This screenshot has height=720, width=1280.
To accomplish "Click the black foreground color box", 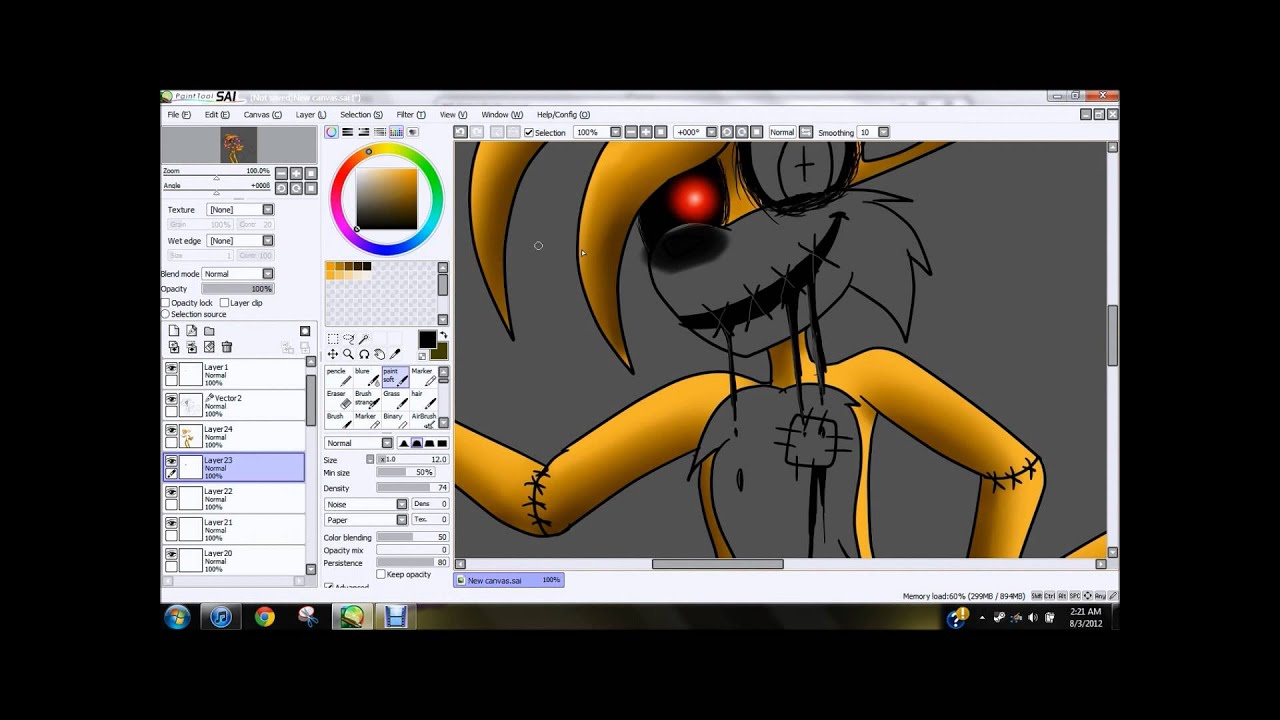I will (x=427, y=340).
